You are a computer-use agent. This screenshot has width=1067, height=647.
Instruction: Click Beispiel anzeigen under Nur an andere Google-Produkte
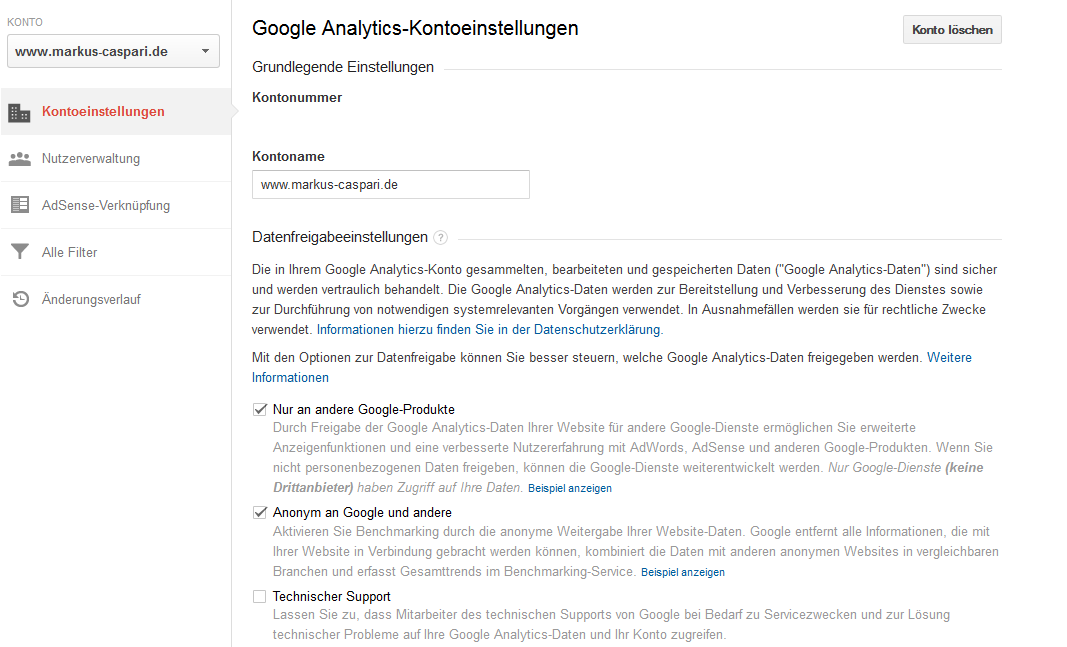(570, 489)
